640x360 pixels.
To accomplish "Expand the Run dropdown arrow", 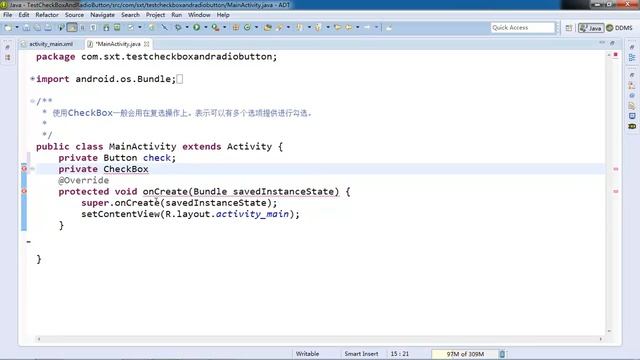I will pyautogui.click(x=206, y=28).
